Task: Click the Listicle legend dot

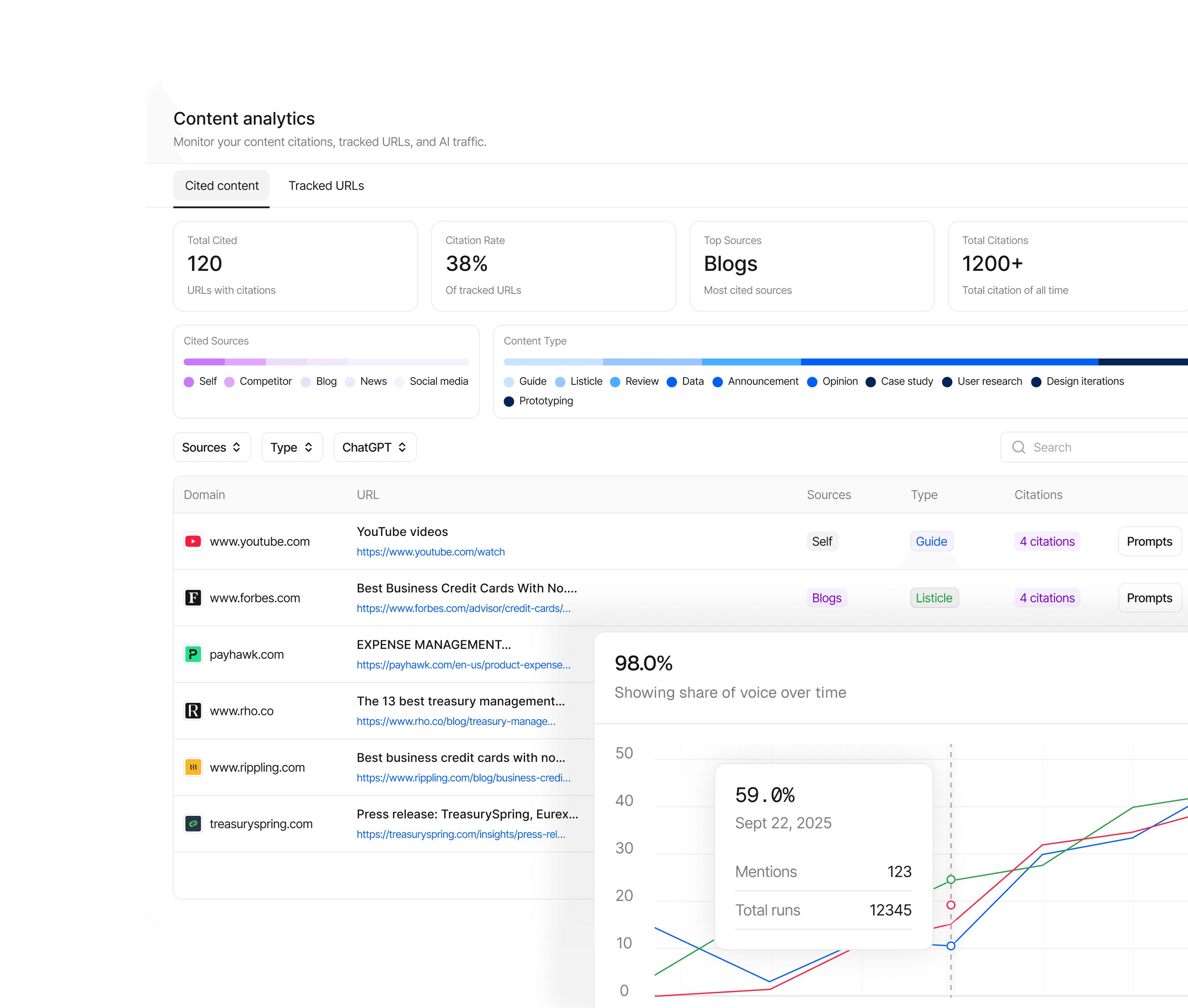Action: [560, 382]
